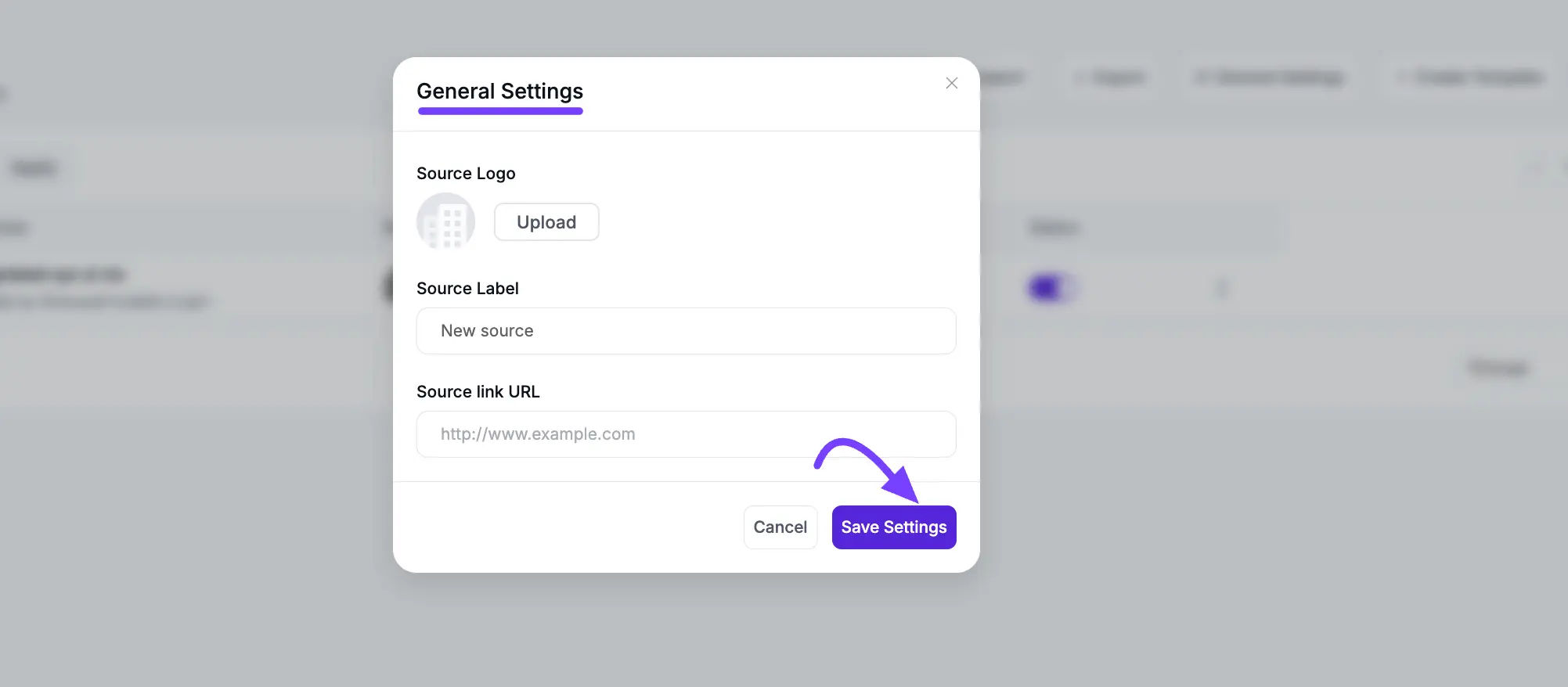Open the blurred row options icon beside the switch

pyautogui.click(x=1221, y=289)
